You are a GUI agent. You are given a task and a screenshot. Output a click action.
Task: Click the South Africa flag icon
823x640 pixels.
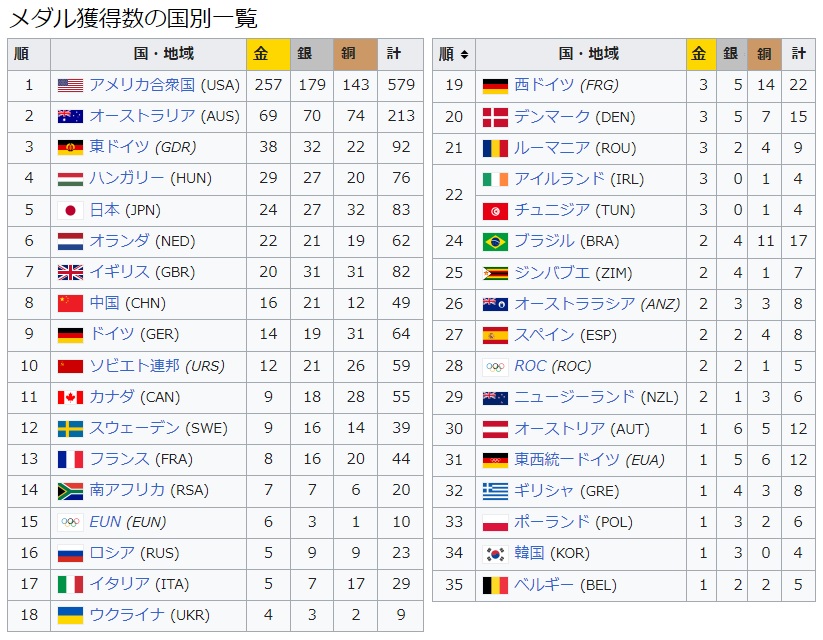(70, 490)
